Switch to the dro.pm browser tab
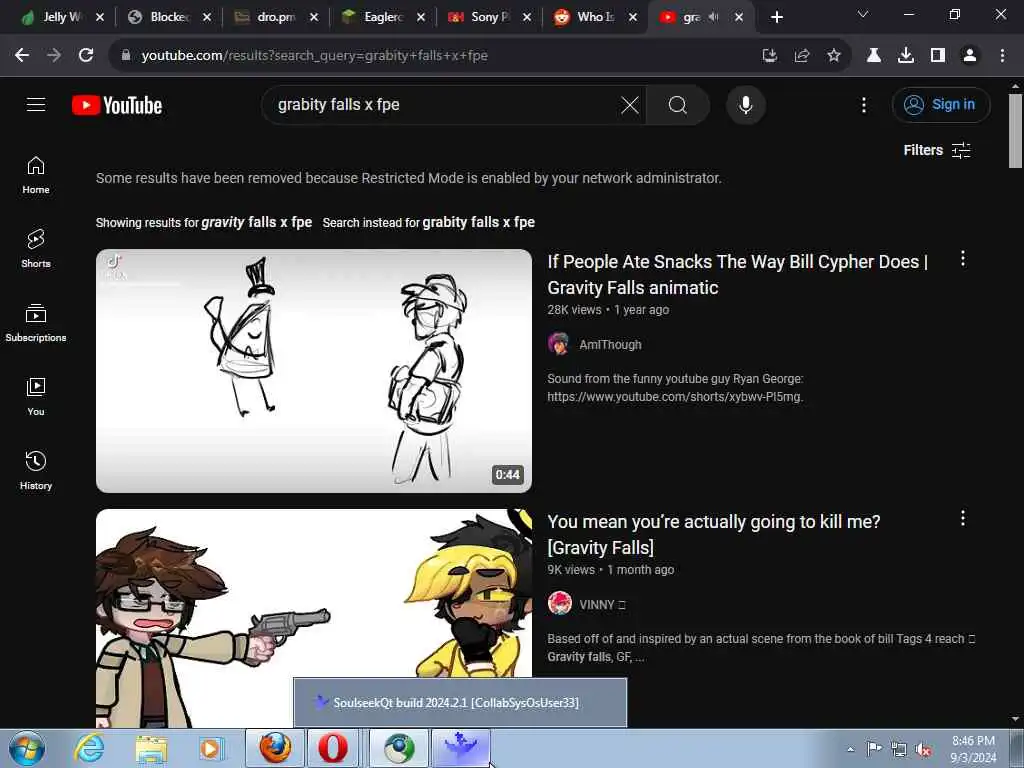The width and height of the screenshot is (1024, 768). click(266, 17)
